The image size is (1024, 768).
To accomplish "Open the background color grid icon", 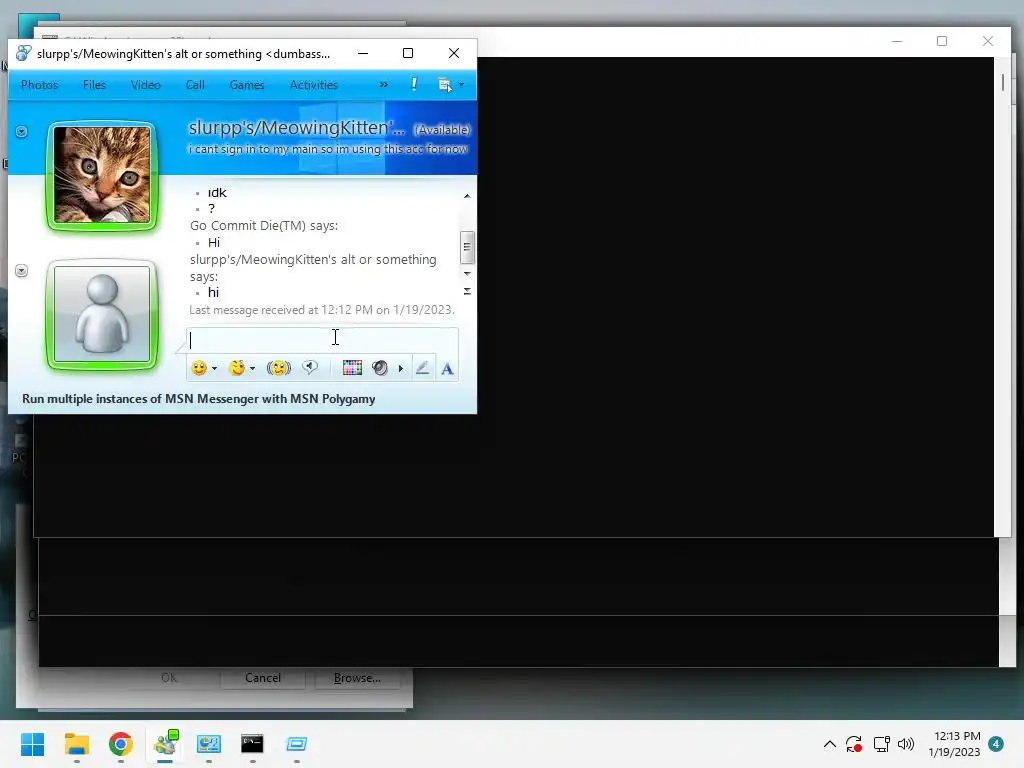I will coord(352,368).
